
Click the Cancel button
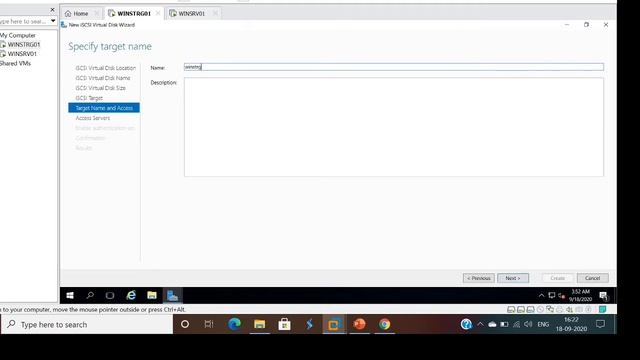[593, 278]
